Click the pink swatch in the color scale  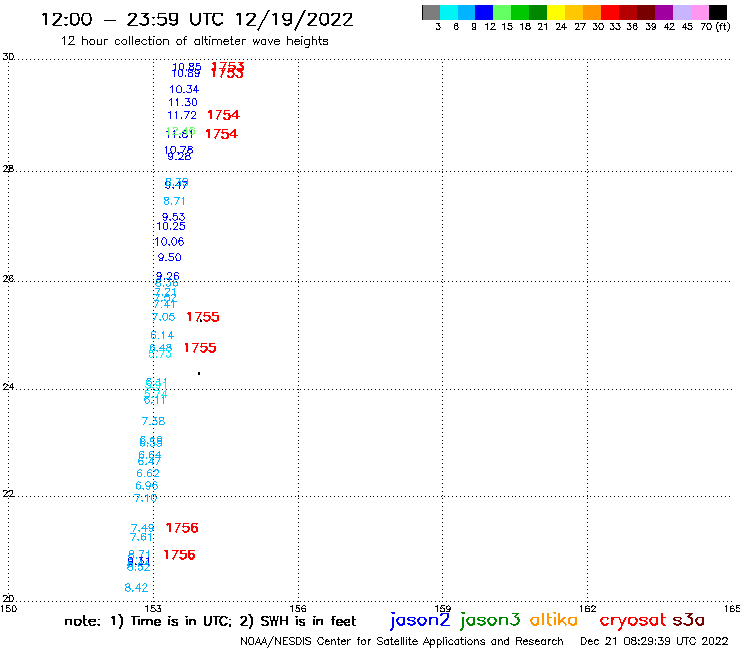[x=699, y=12]
